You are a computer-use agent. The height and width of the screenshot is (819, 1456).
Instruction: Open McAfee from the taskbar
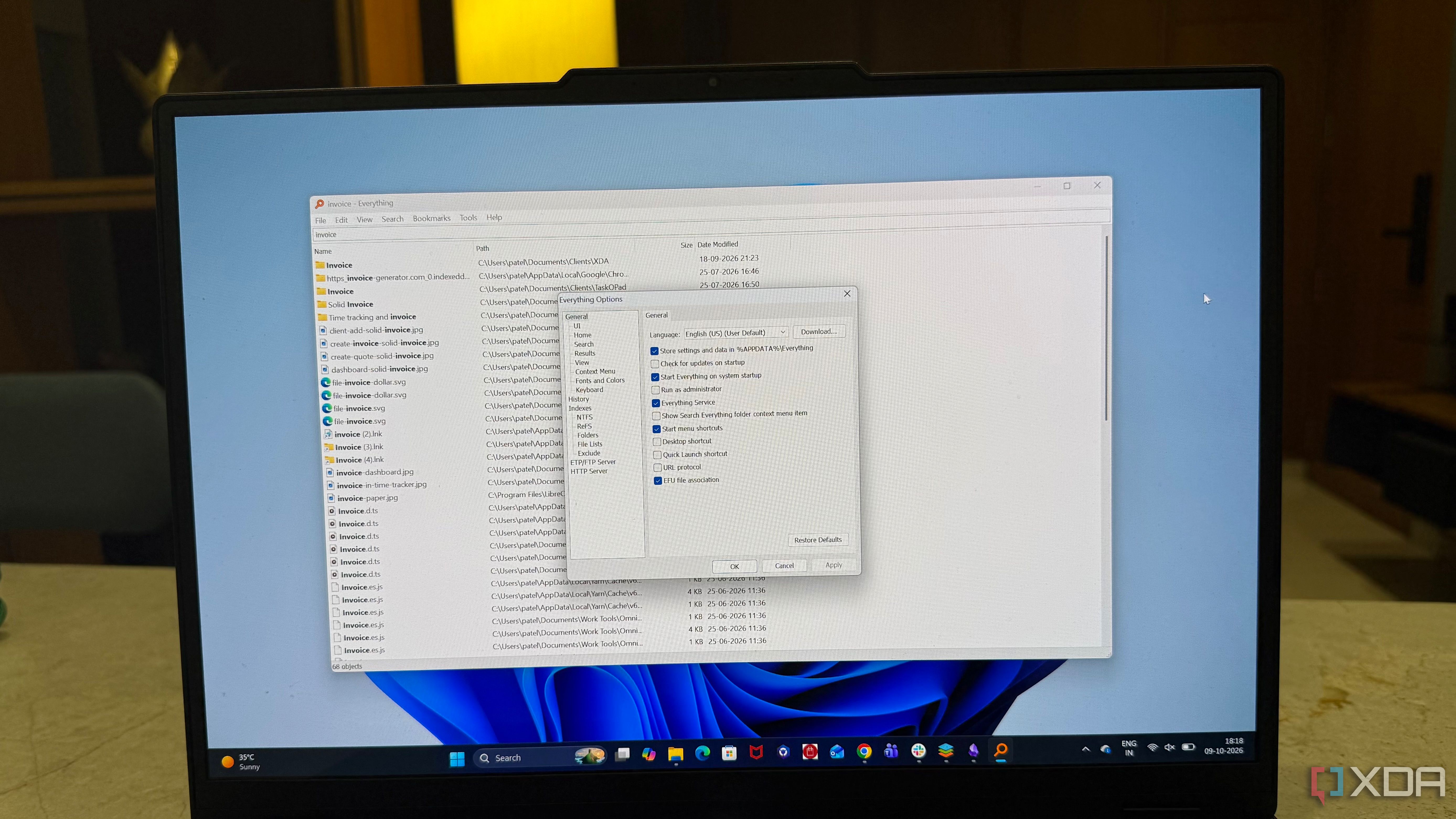[756, 752]
